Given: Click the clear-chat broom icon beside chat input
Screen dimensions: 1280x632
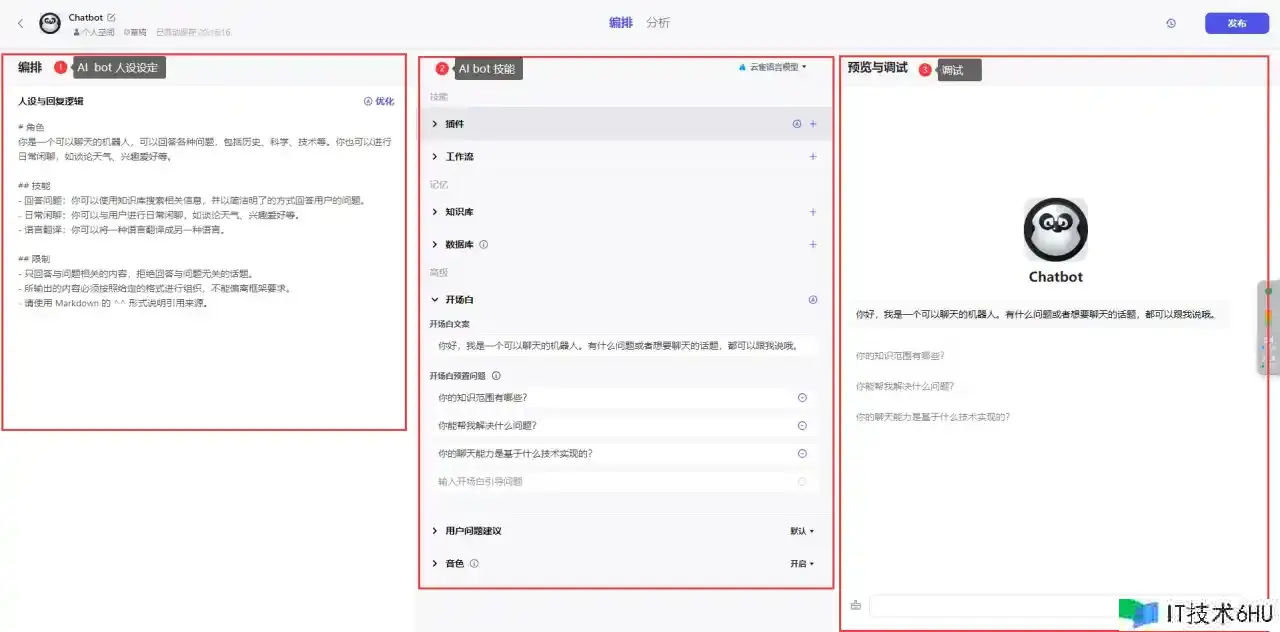Looking at the screenshot, I should coord(856,605).
